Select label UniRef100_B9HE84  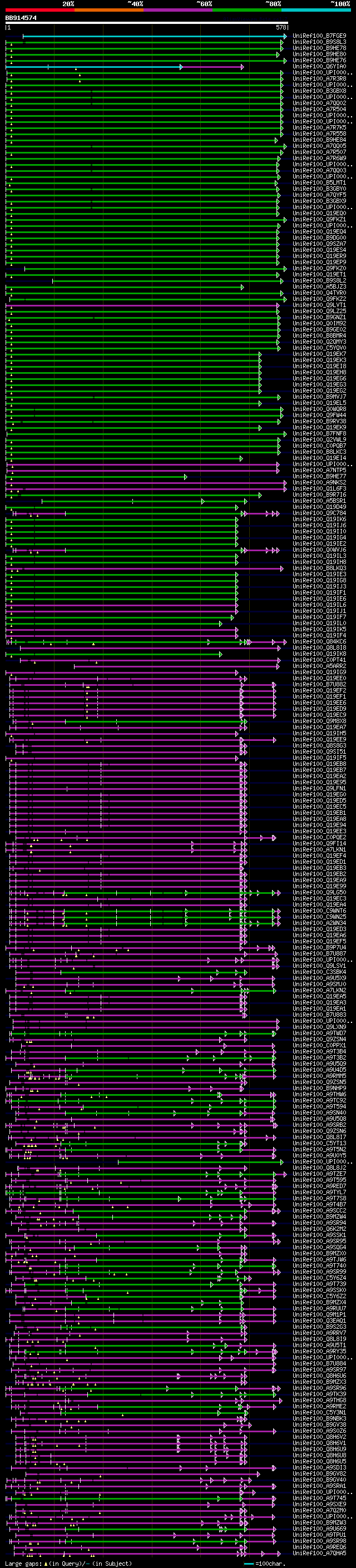pos(319,140)
